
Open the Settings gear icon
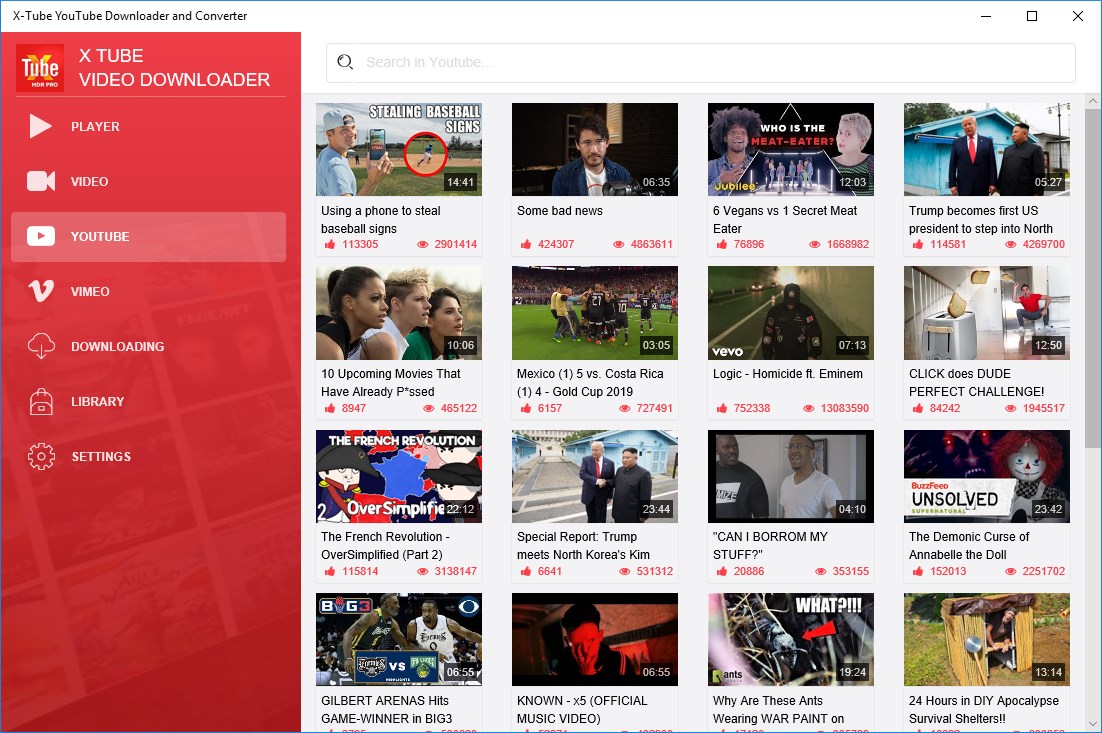[x=41, y=456]
